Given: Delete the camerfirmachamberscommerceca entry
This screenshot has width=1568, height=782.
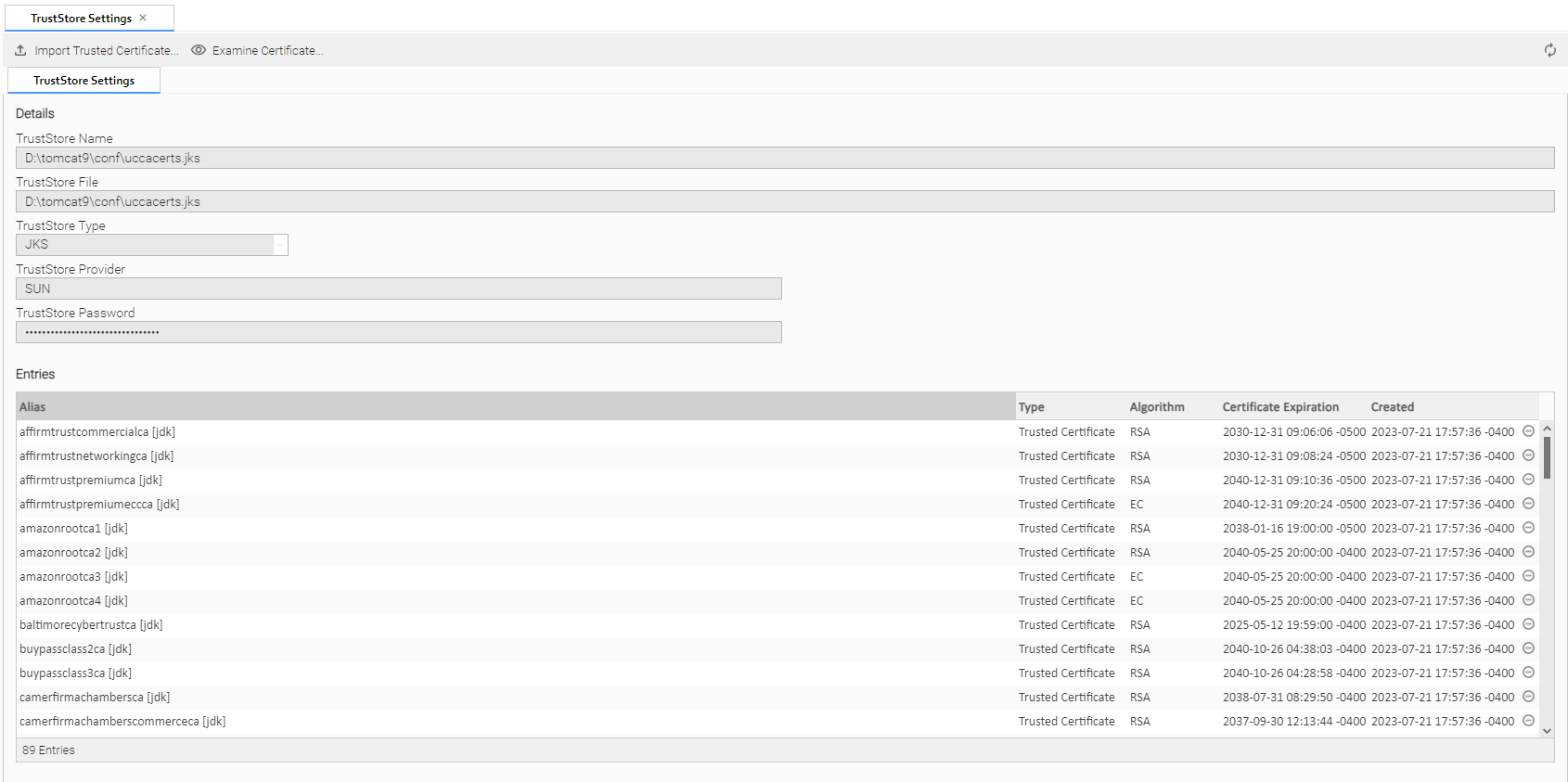Looking at the screenshot, I should 1528,721.
